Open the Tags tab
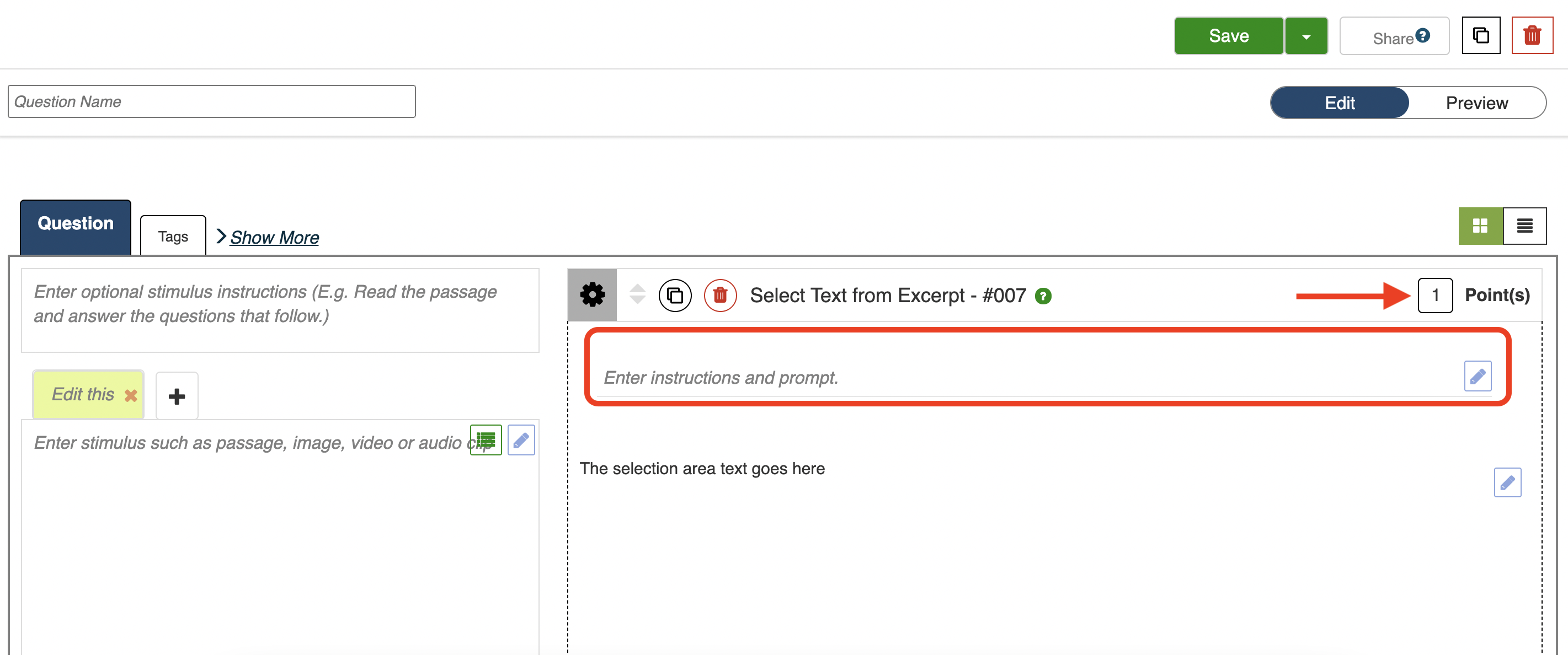This screenshot has width=1568, height=655. pos(173,236)
